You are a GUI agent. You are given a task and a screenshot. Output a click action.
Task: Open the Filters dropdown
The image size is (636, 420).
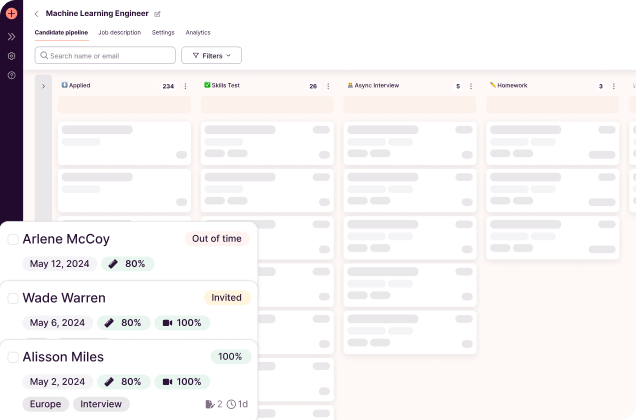[x=211, y=55]
